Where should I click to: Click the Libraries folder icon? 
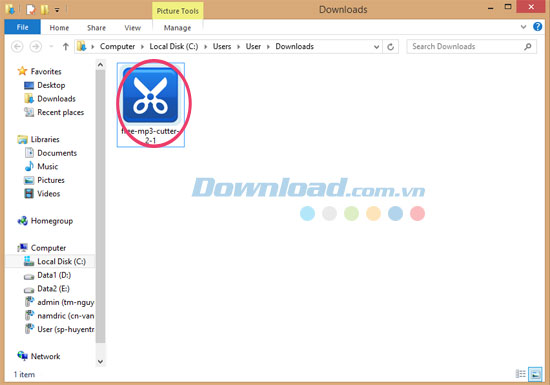22,139
